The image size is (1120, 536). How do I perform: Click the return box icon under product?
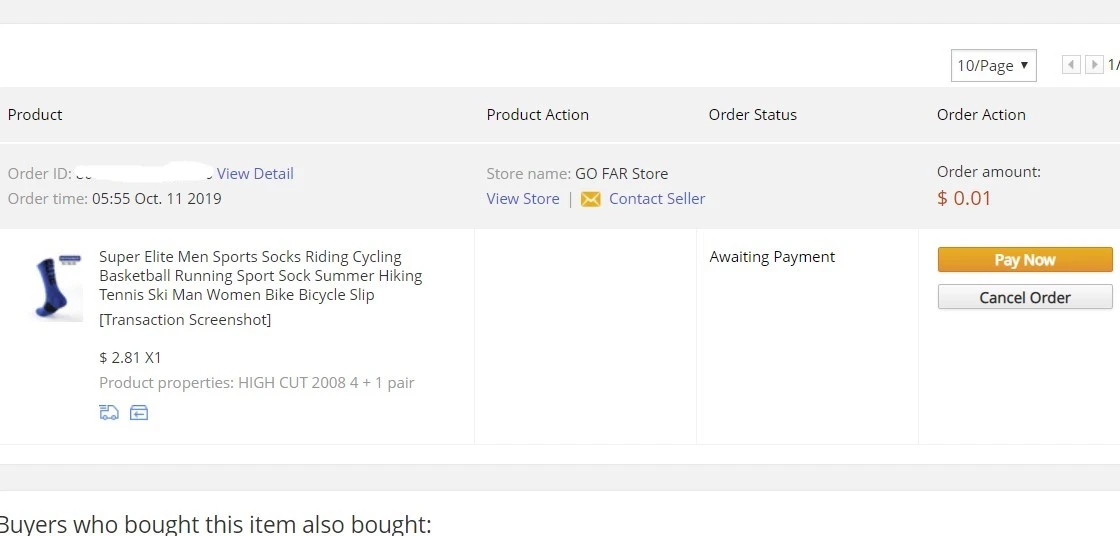pos(139,412)
